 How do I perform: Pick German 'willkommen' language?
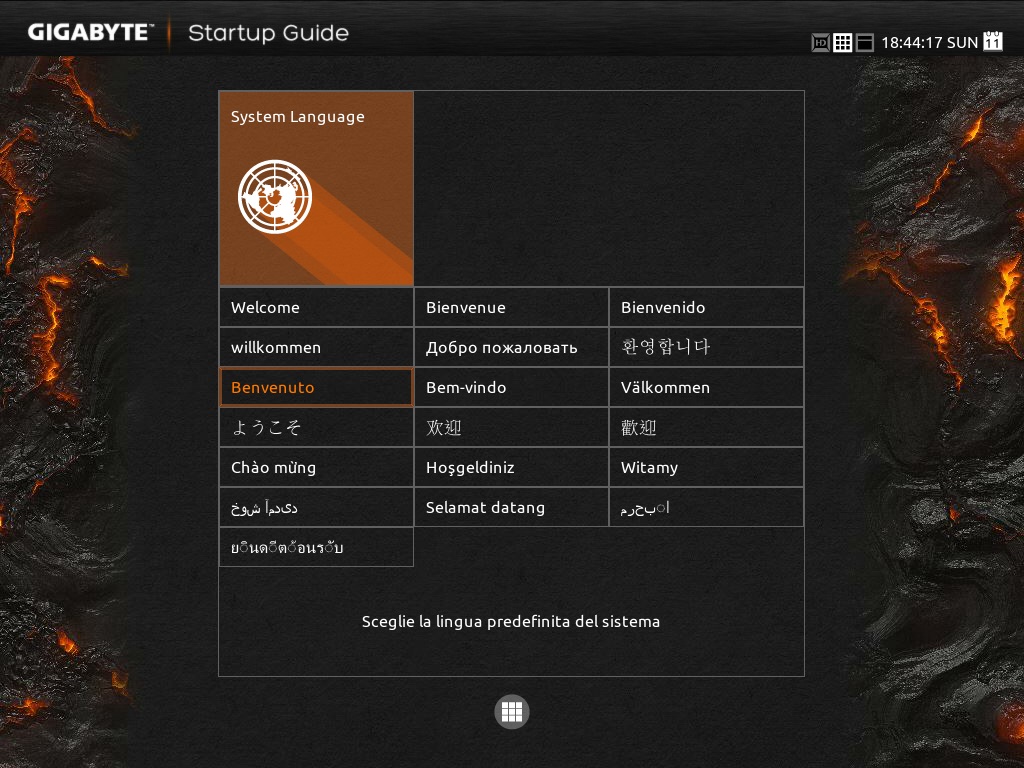click(316, 347)
